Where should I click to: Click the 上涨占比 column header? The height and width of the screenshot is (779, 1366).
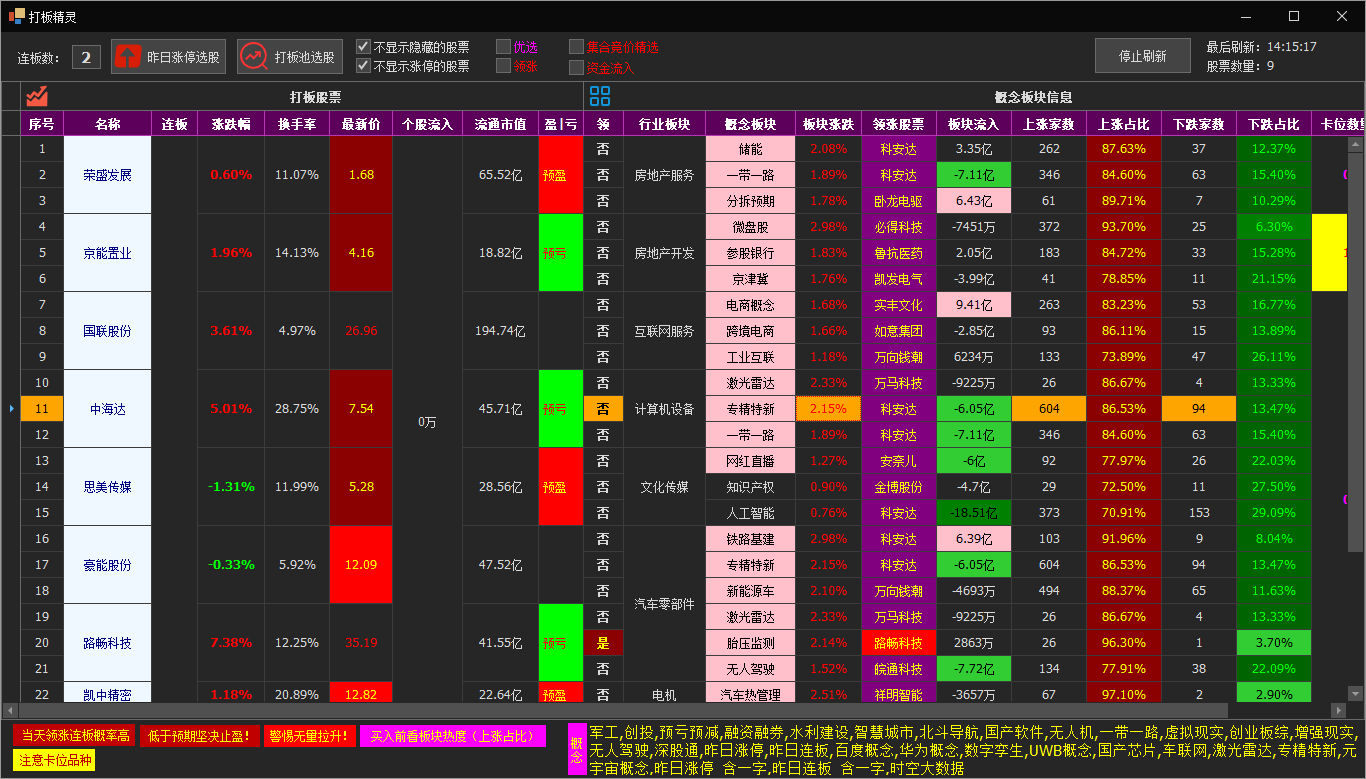[1124, 124]
